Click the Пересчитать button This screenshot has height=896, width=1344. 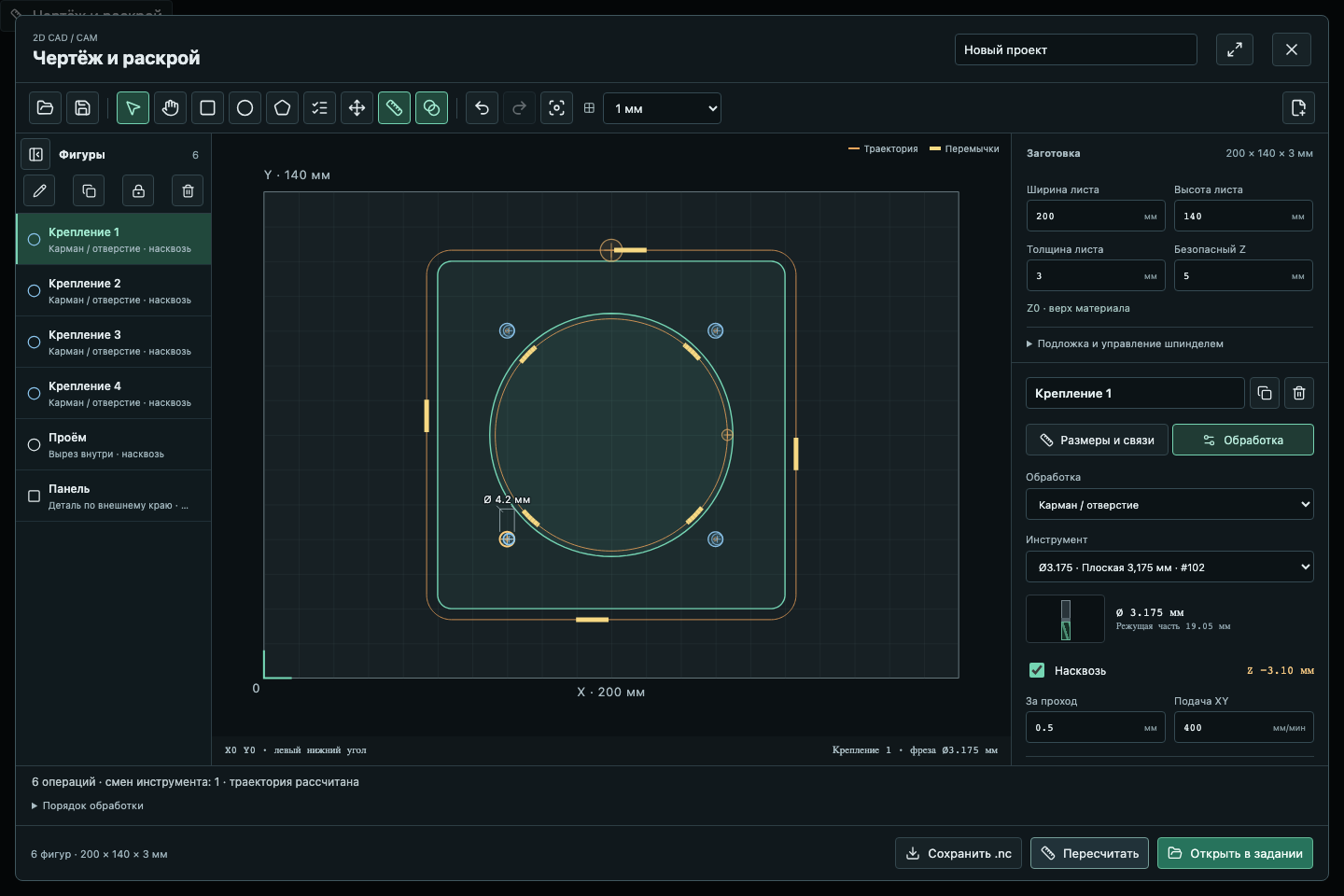tap(1091, 853)
